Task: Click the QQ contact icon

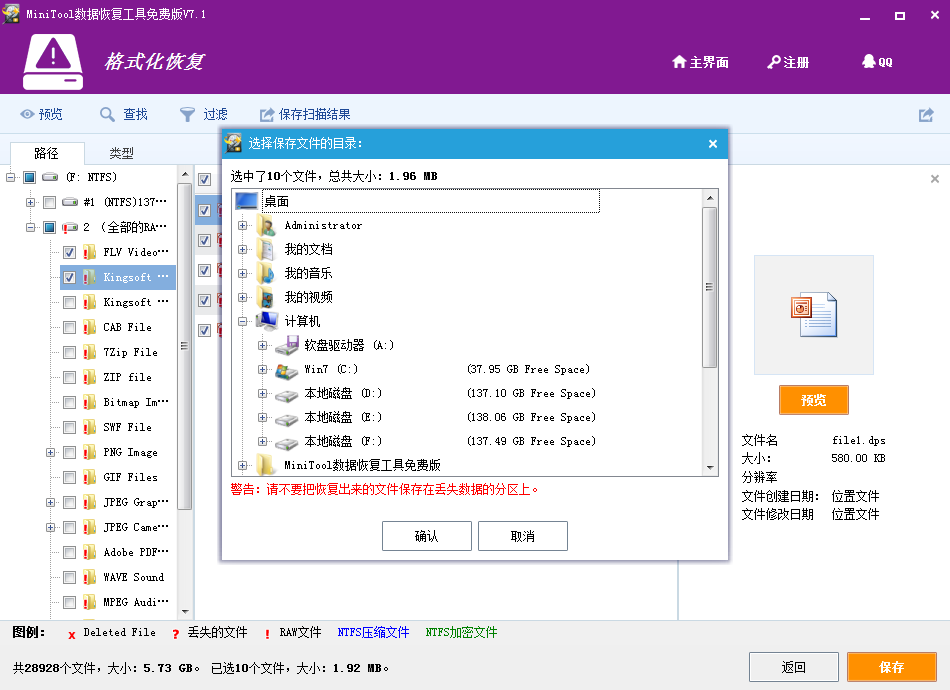Action: (868, 62)
